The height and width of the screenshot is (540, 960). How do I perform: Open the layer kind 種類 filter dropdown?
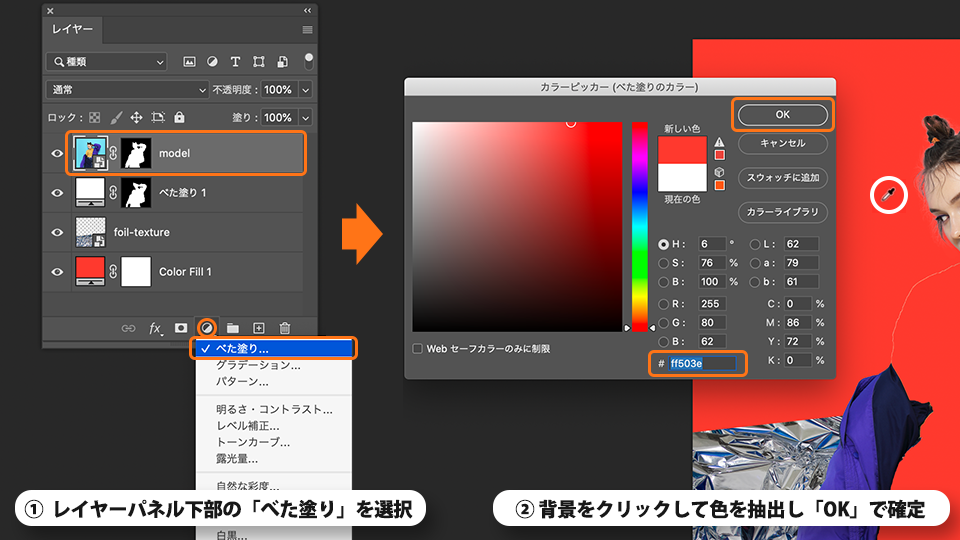point(107,62)
